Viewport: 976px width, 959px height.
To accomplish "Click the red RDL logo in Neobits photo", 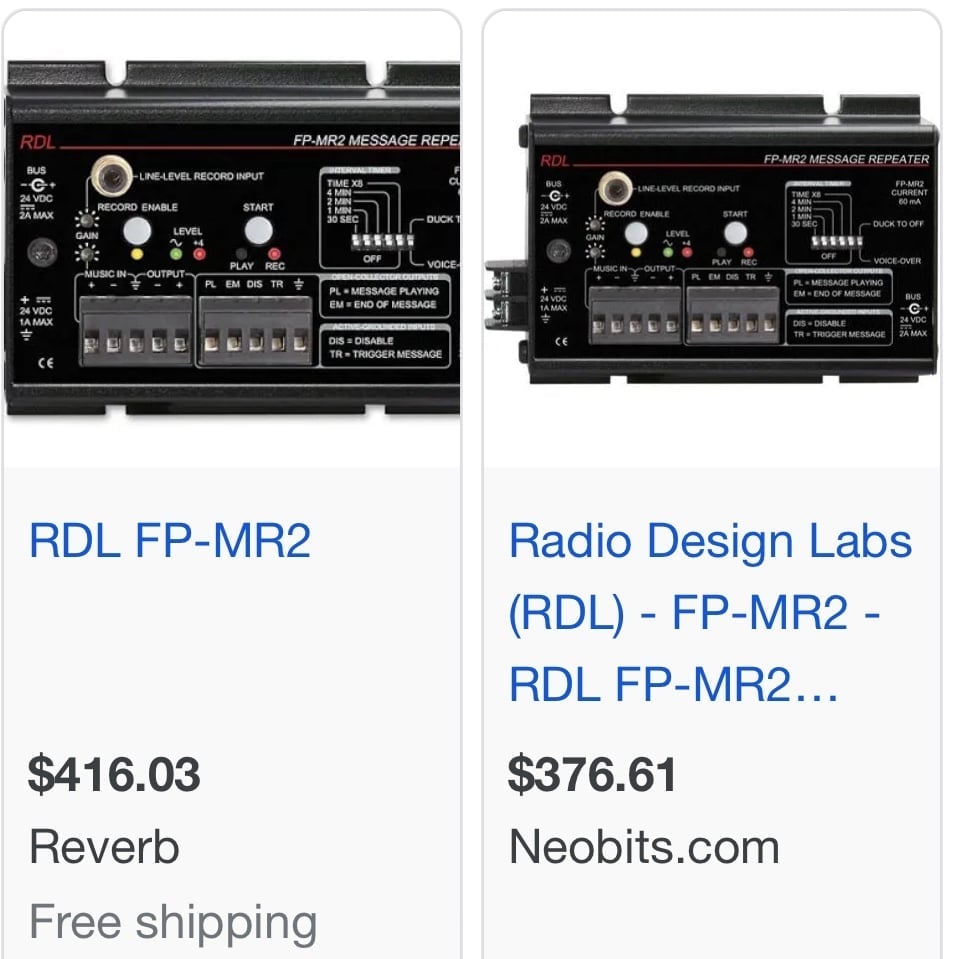I will 555,161.
